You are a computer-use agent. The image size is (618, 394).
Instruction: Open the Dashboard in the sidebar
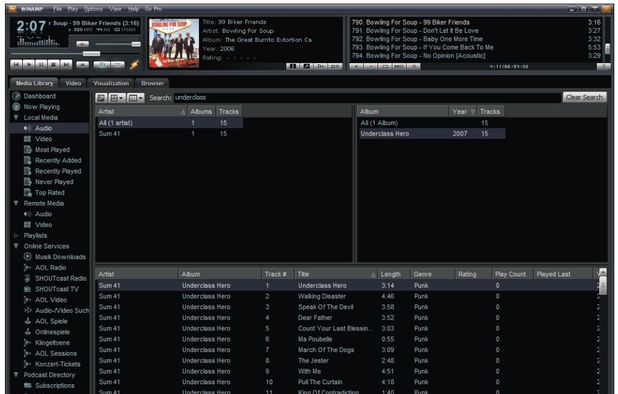(x=39, y=96)
